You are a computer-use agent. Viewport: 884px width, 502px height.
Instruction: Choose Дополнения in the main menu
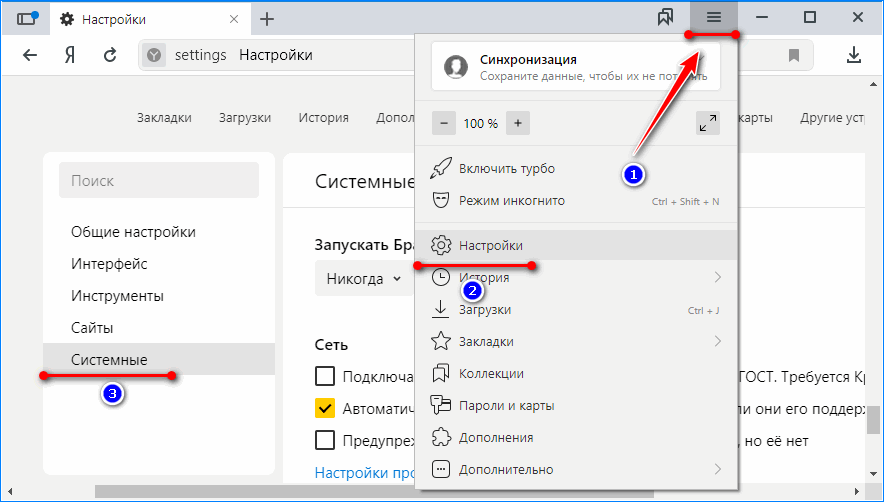coord(576,437)
